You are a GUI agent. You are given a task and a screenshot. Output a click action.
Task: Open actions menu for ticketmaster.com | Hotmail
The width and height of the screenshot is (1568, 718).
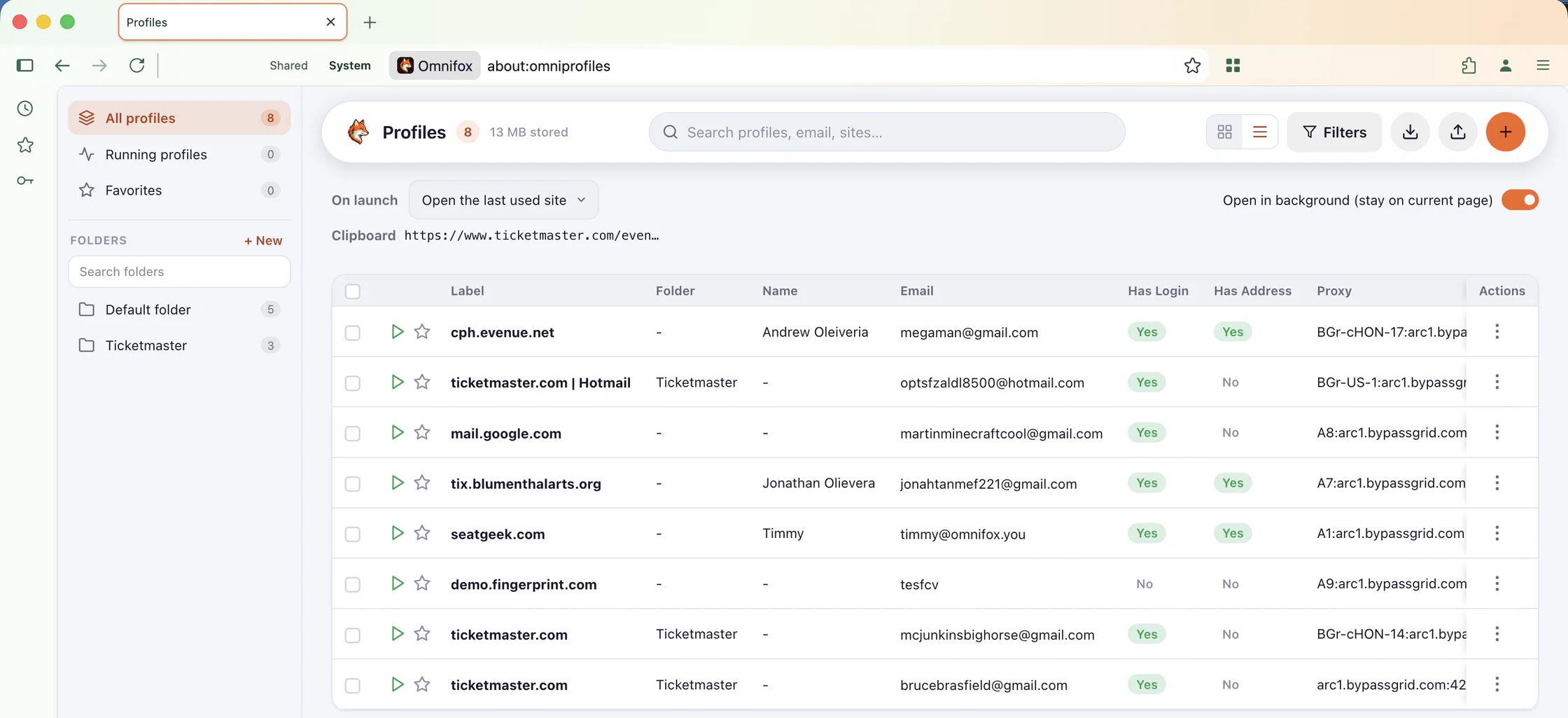[1497, 382]
